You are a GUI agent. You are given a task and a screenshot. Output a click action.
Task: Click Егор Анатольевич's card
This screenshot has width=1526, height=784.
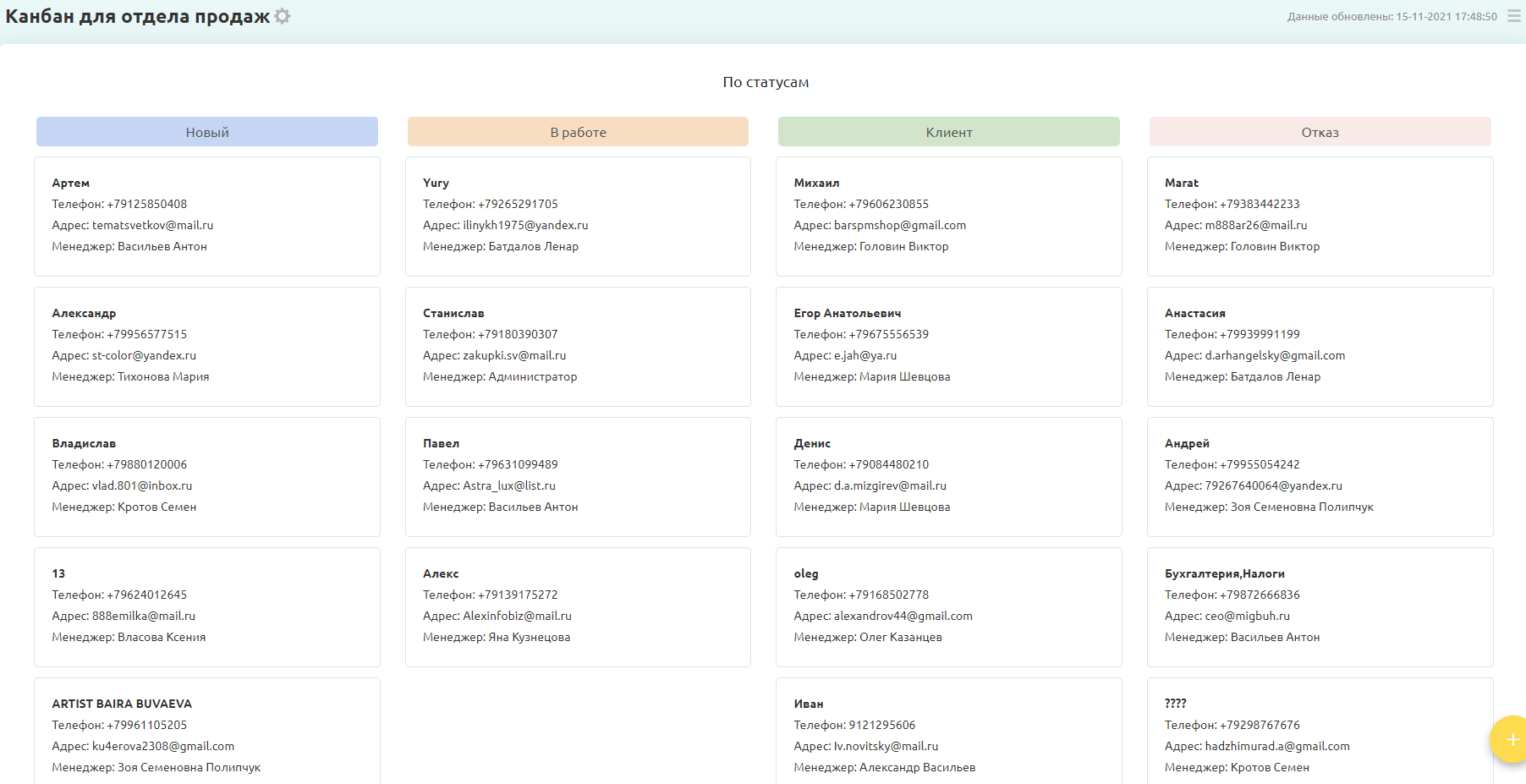point(948,346)
